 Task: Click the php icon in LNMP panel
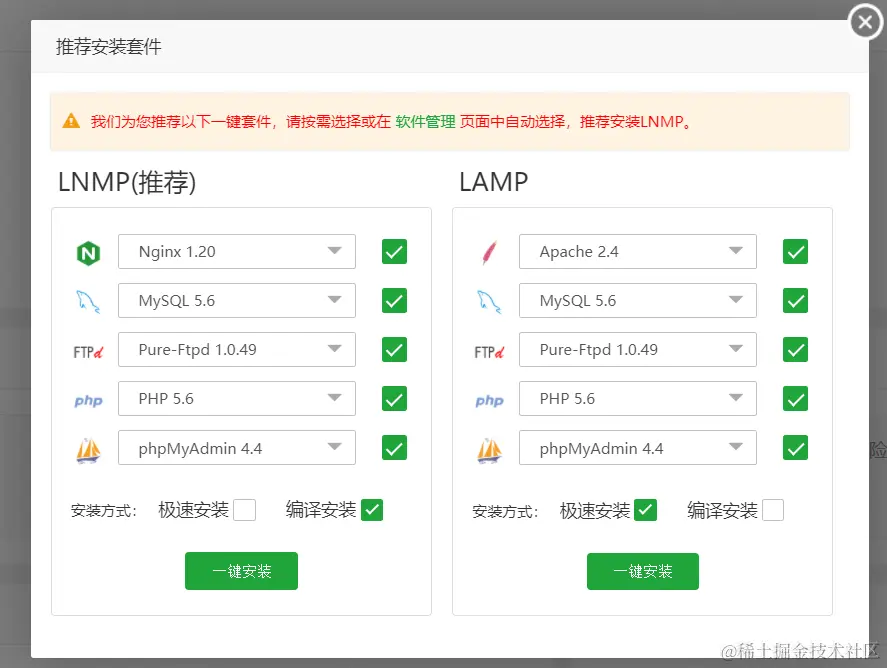point(88,401)
